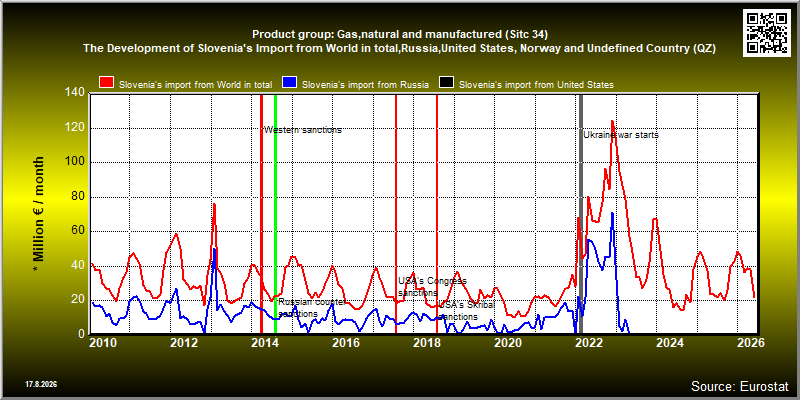Click the x-axis label 2018
The width and height of the screenshot is (800, 400).
428,343
